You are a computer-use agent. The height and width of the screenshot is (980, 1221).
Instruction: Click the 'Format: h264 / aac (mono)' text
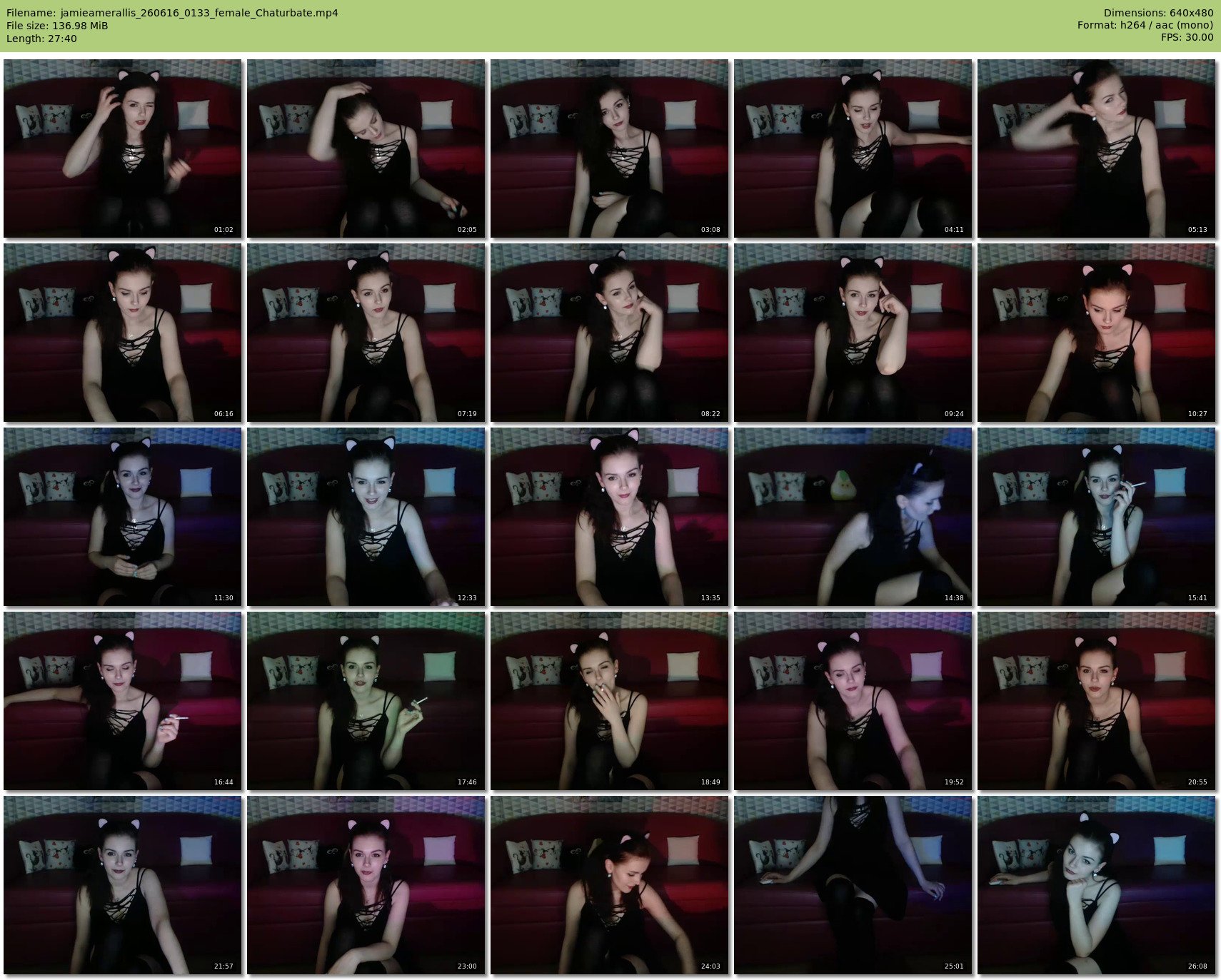coord(1145,26)
